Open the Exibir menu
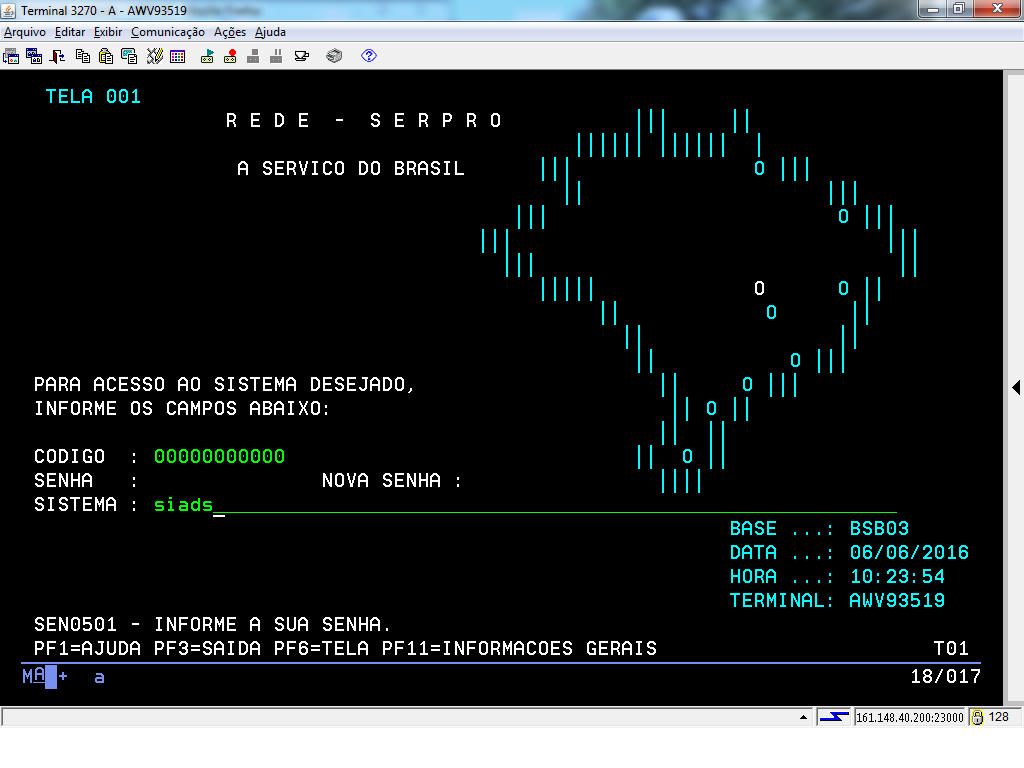Screen dimensions: 1024x768 (108, 32)
